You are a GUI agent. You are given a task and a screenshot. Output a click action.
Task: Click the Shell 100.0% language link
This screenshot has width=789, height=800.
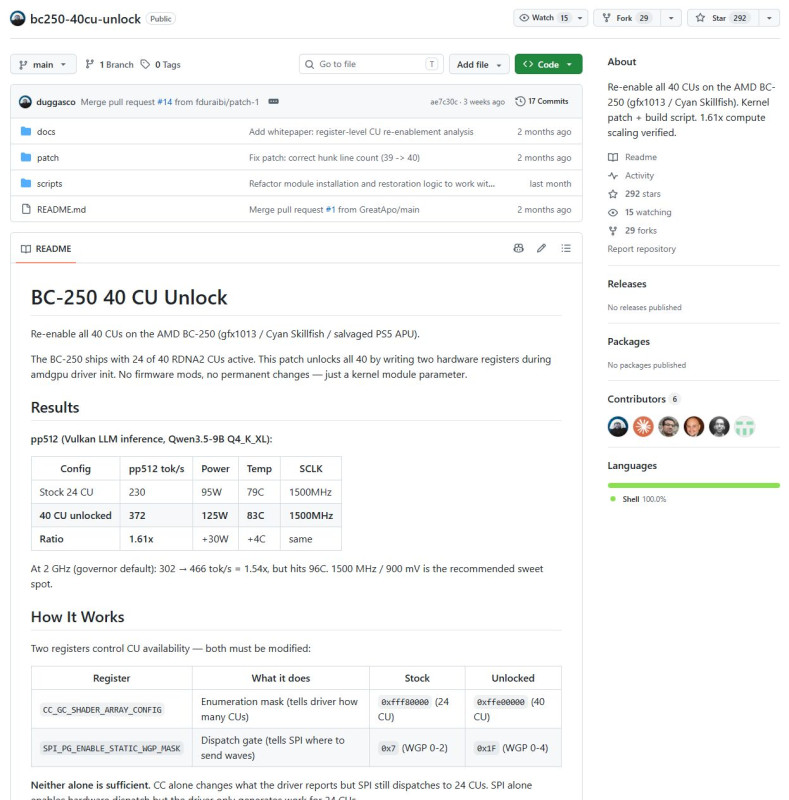click(x=644, y=499)
